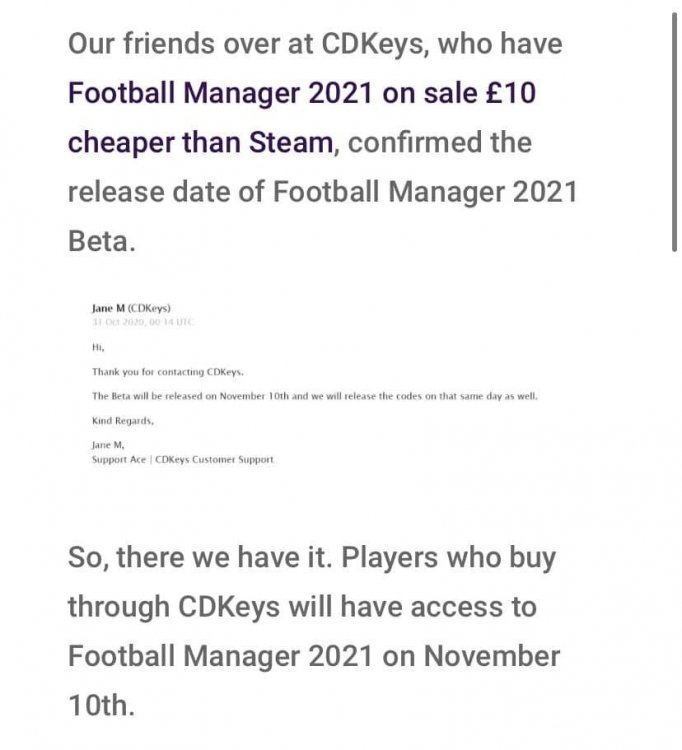Open the Football Manager 2021 sale link
Screen dimensions: 682x750
[302, 93]
